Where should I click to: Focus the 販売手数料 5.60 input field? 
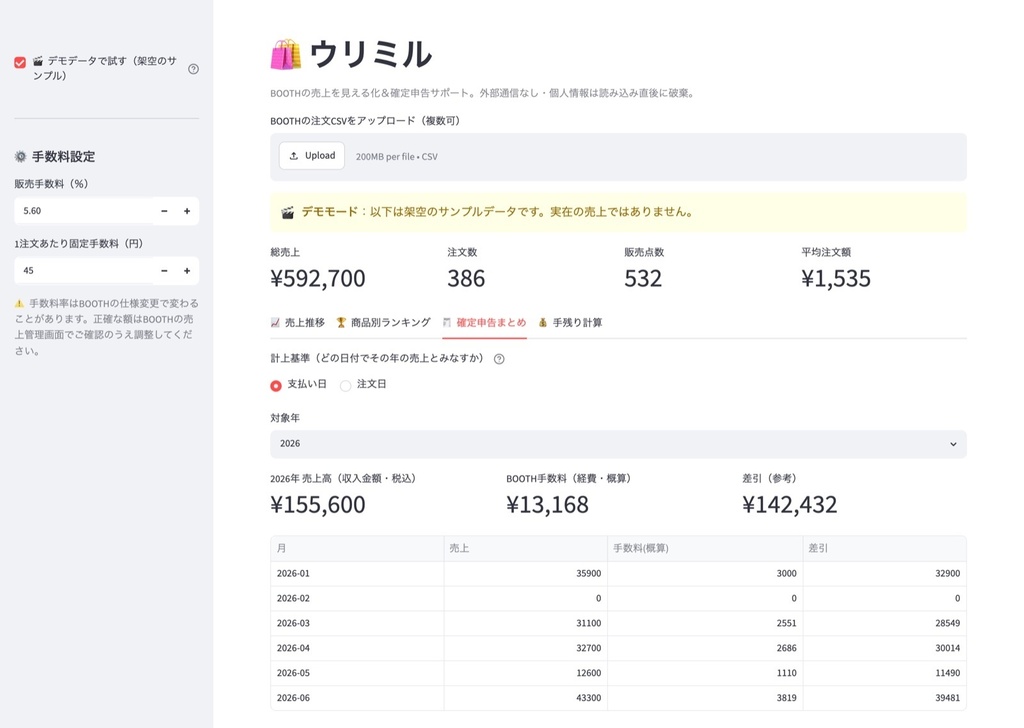click(84, 211)
